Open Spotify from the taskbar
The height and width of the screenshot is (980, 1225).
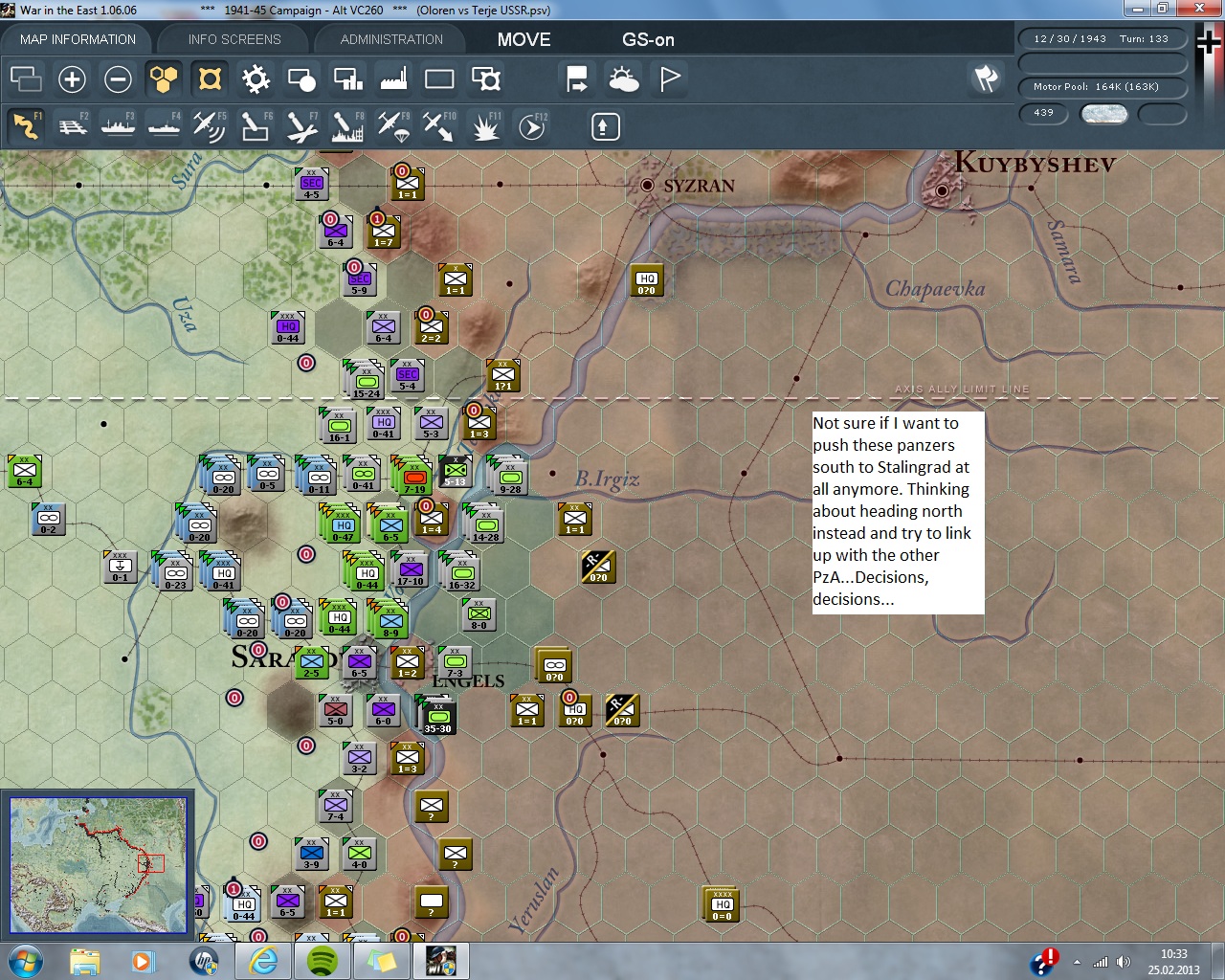[323, 961]
